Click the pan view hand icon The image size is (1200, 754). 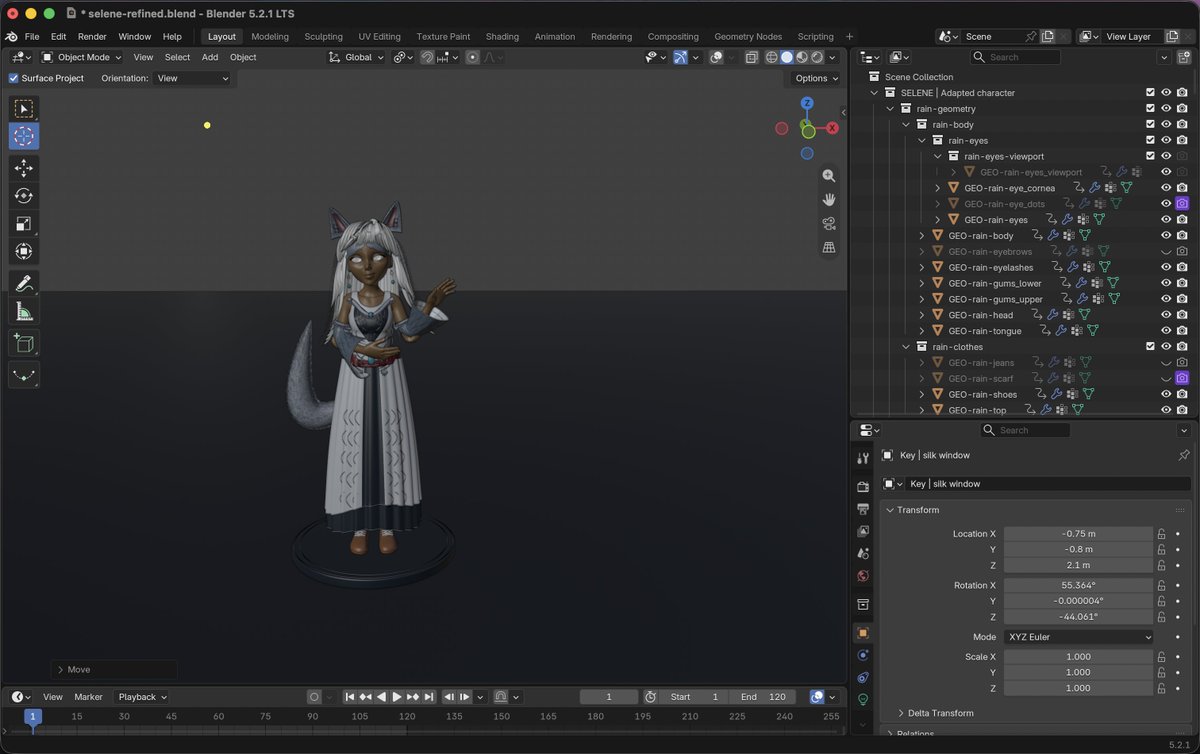click(829, 199)
